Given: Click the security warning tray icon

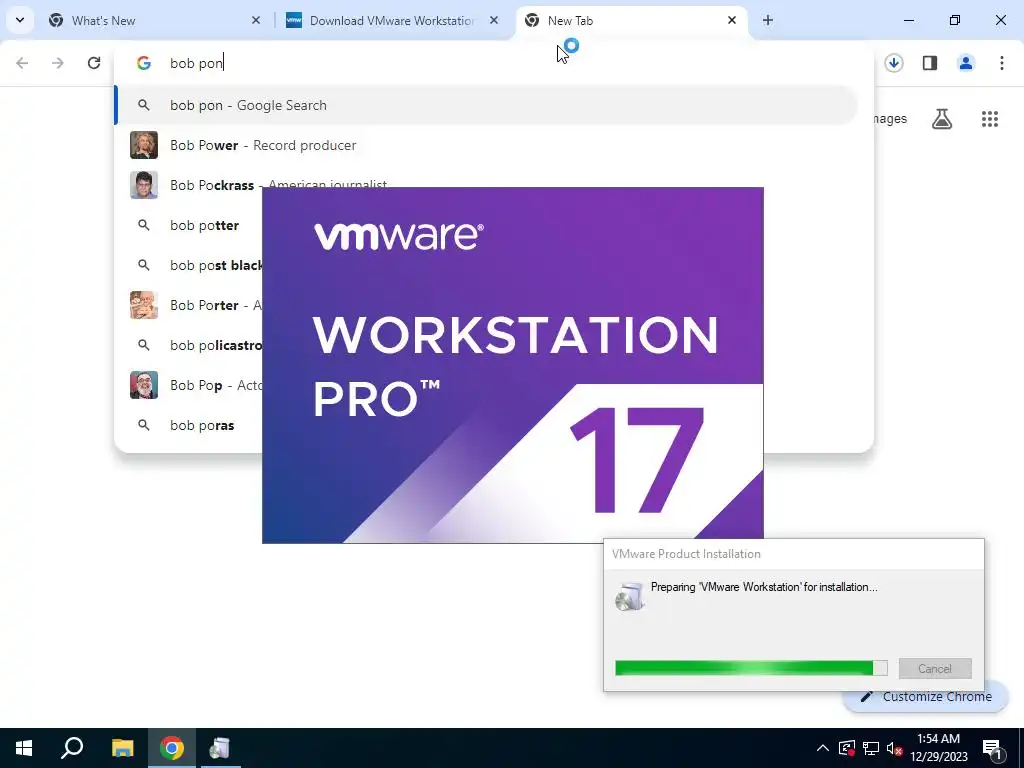Looking at the screenshot, I should (x=847, y=748).
